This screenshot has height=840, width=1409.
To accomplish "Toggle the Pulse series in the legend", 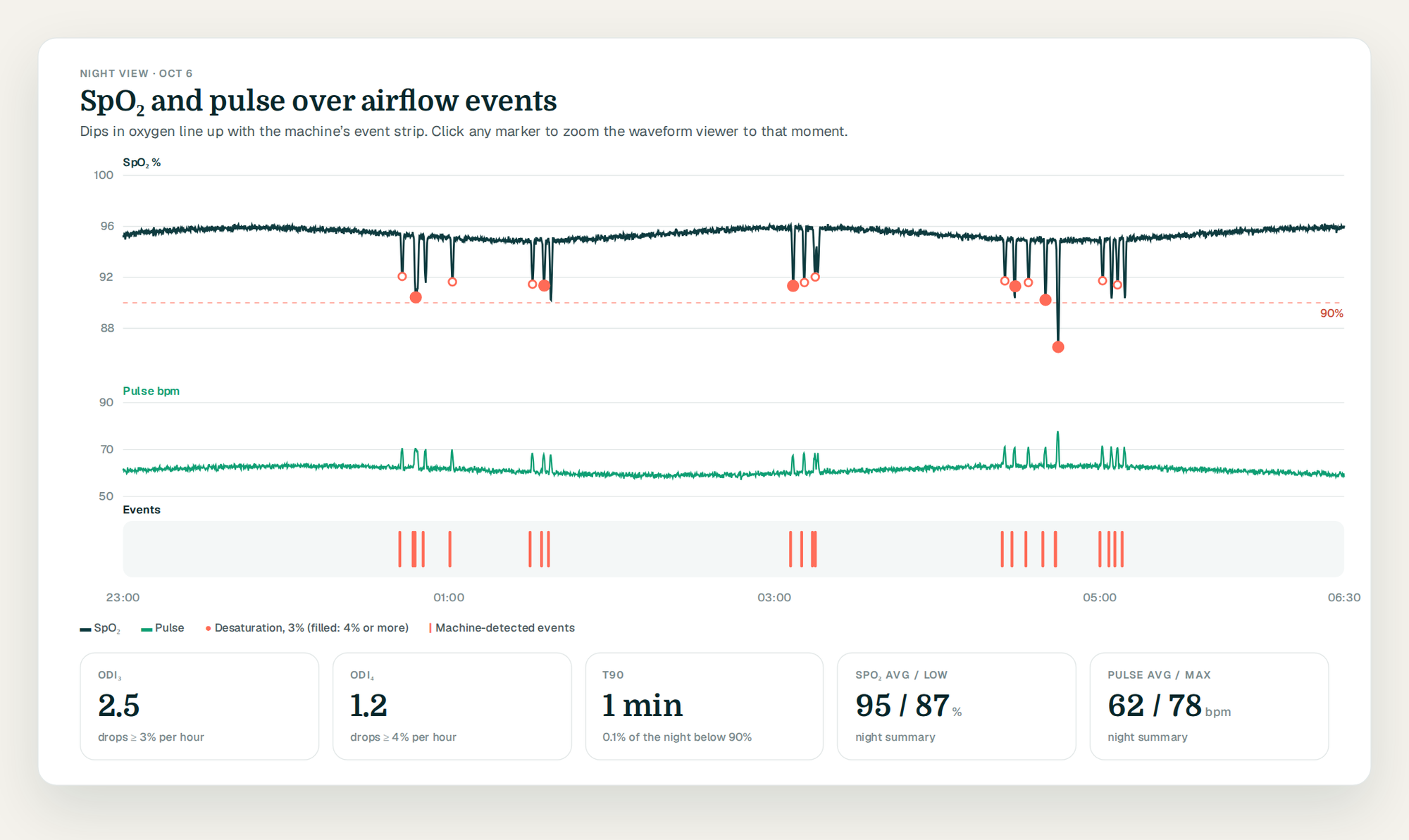I will (x=163, y=628).
